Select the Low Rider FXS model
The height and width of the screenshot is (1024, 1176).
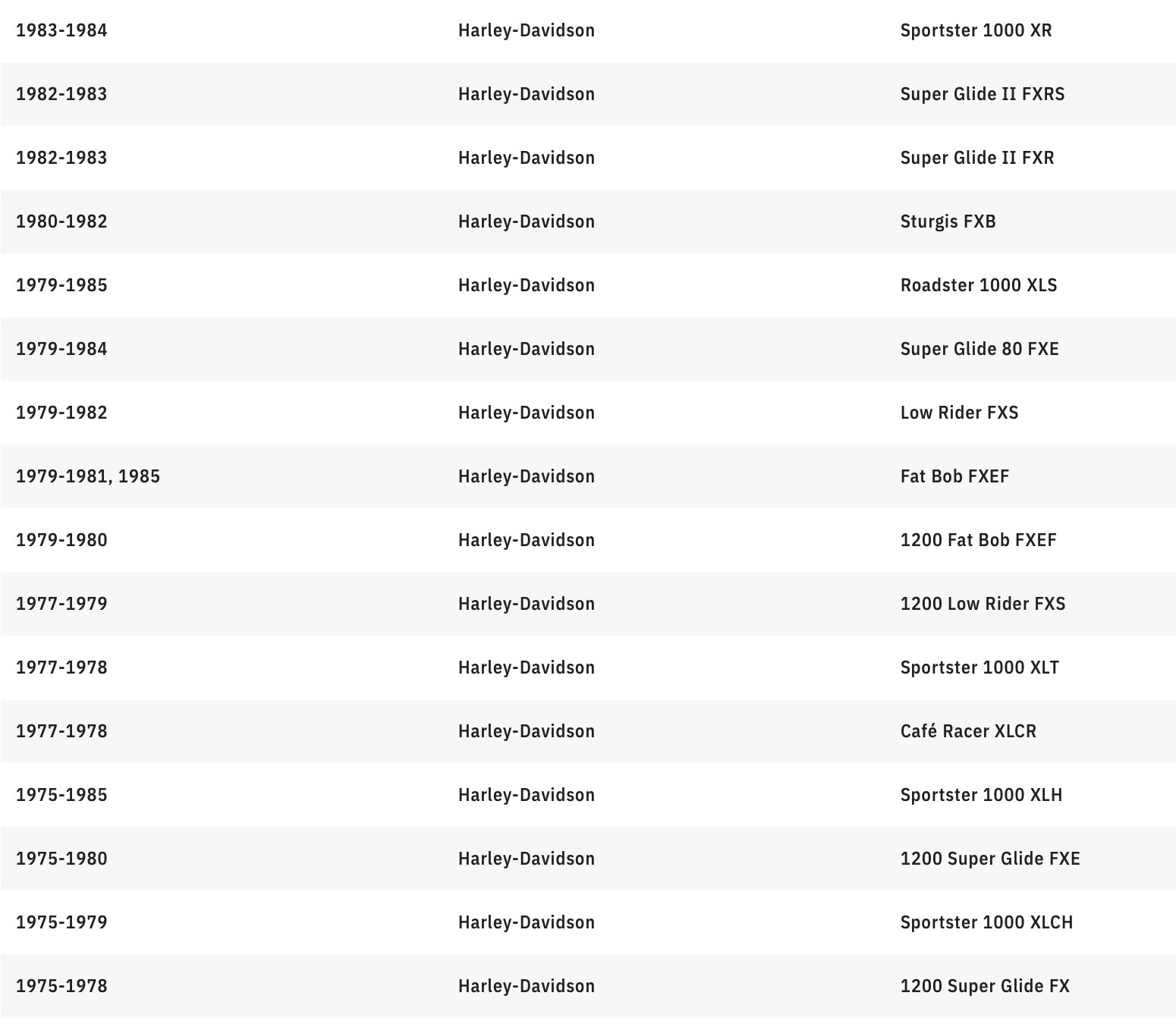pyautogui.click(x=959, y=413)
